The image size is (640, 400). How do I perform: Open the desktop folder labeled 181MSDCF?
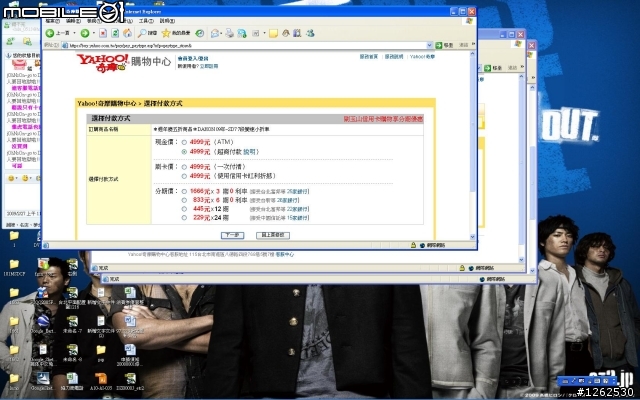click(14, 264)
